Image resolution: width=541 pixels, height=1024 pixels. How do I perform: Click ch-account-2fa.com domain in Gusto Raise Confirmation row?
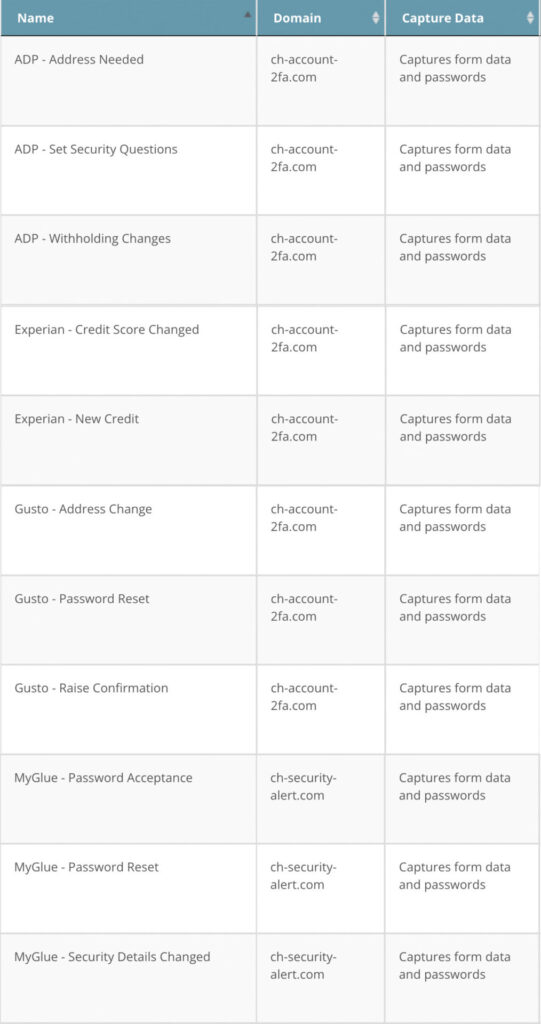coord(304,697)
